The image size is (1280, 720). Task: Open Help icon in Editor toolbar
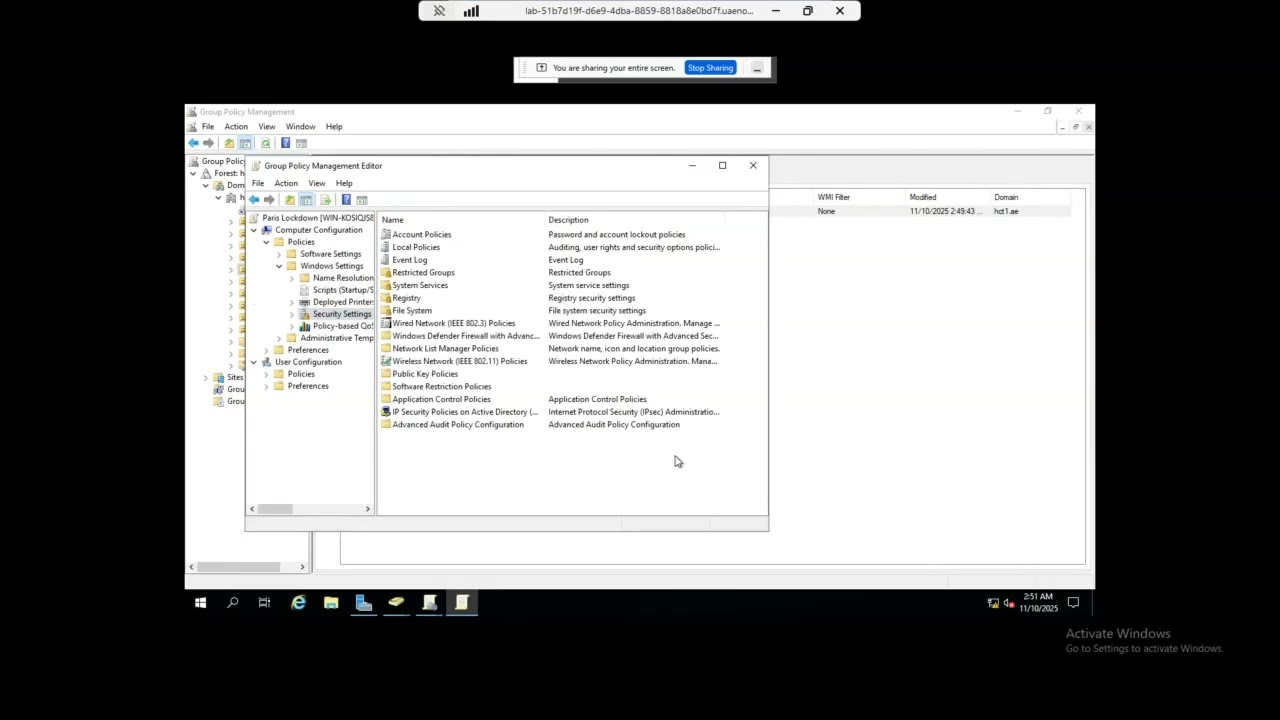point(346,200)
